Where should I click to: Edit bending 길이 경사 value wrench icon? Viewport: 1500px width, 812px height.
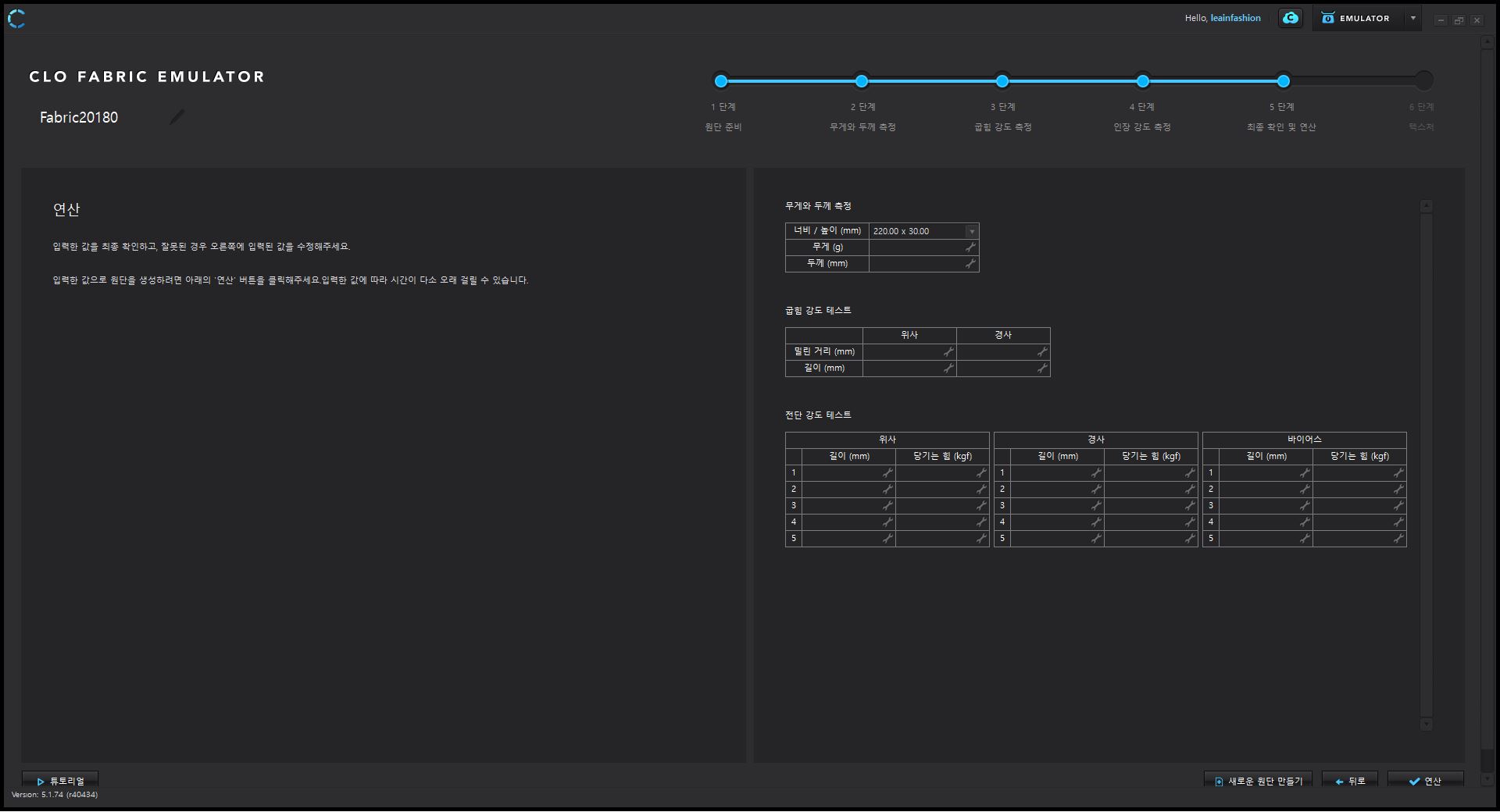(x=1042, y=368)
